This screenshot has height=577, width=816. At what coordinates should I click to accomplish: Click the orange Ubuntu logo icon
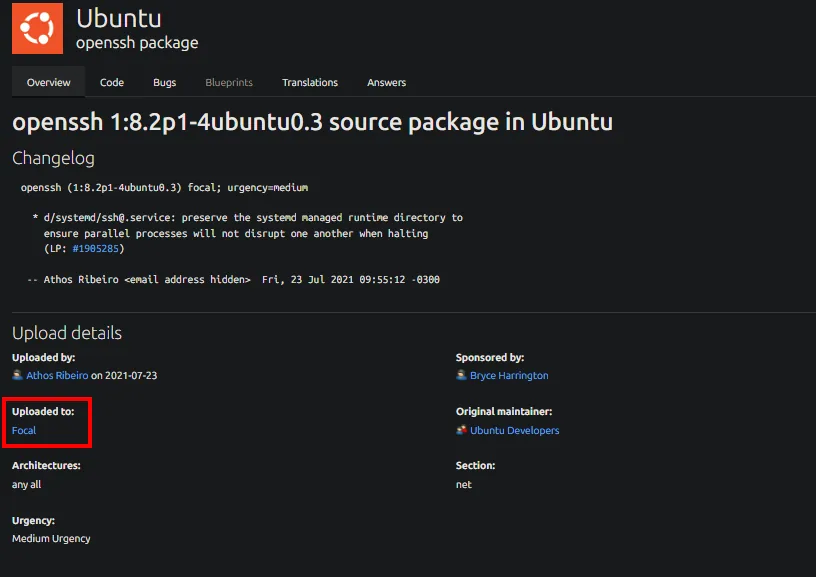point(37,28)
